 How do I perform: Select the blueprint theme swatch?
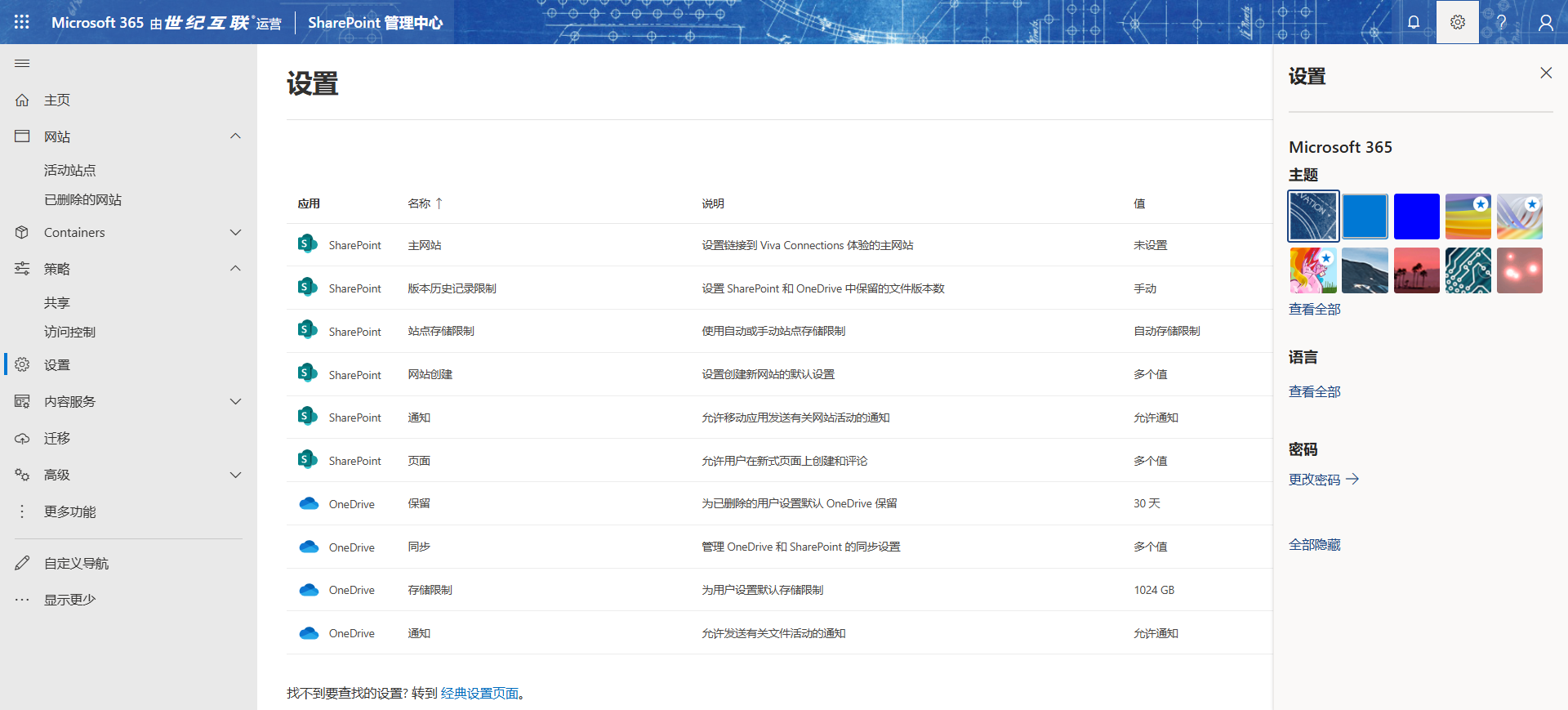click(x=1313, y=217)
